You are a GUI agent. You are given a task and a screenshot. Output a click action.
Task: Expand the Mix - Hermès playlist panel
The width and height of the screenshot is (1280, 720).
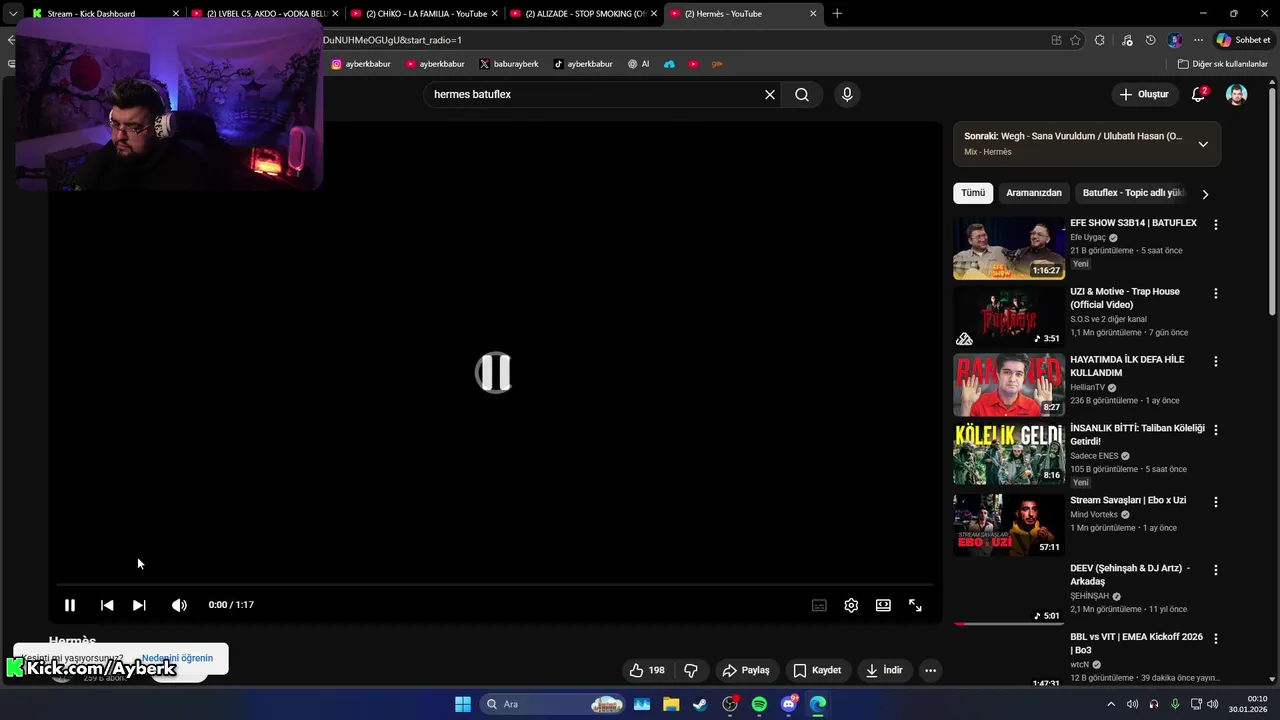click(x=1203, y=144)
